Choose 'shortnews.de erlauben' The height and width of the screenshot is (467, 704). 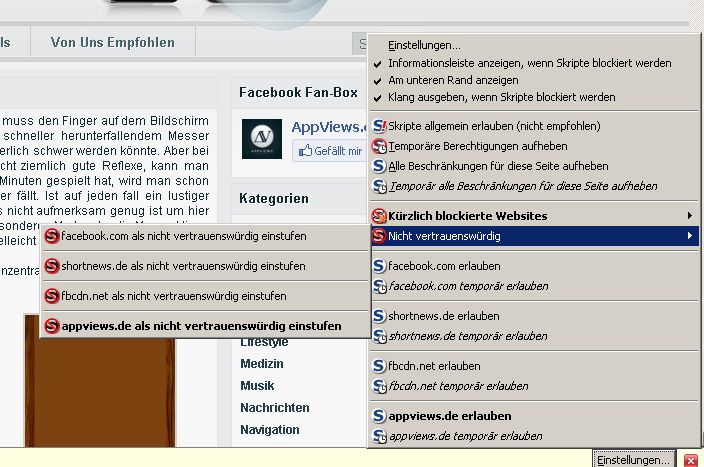pos(534,316)
